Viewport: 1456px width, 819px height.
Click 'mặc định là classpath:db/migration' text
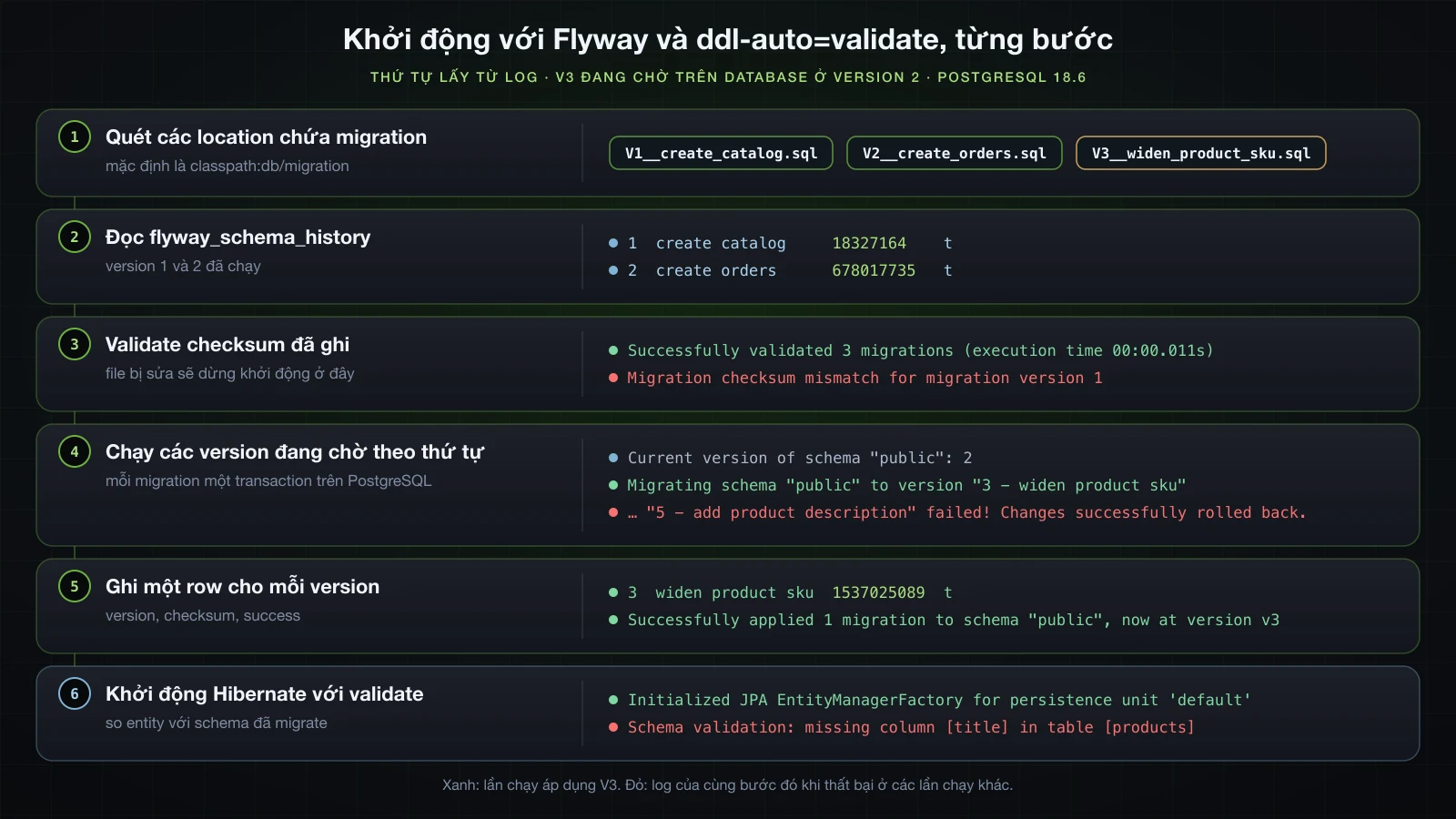[227, 166]
